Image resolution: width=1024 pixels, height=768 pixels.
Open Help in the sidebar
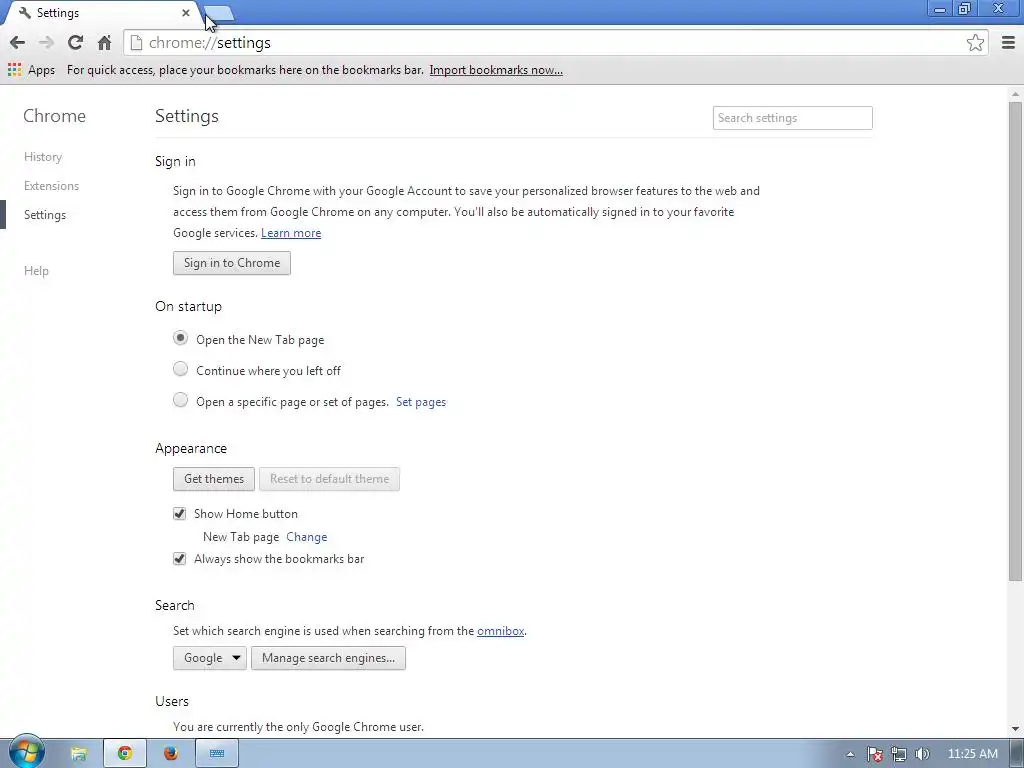(37, 270)
